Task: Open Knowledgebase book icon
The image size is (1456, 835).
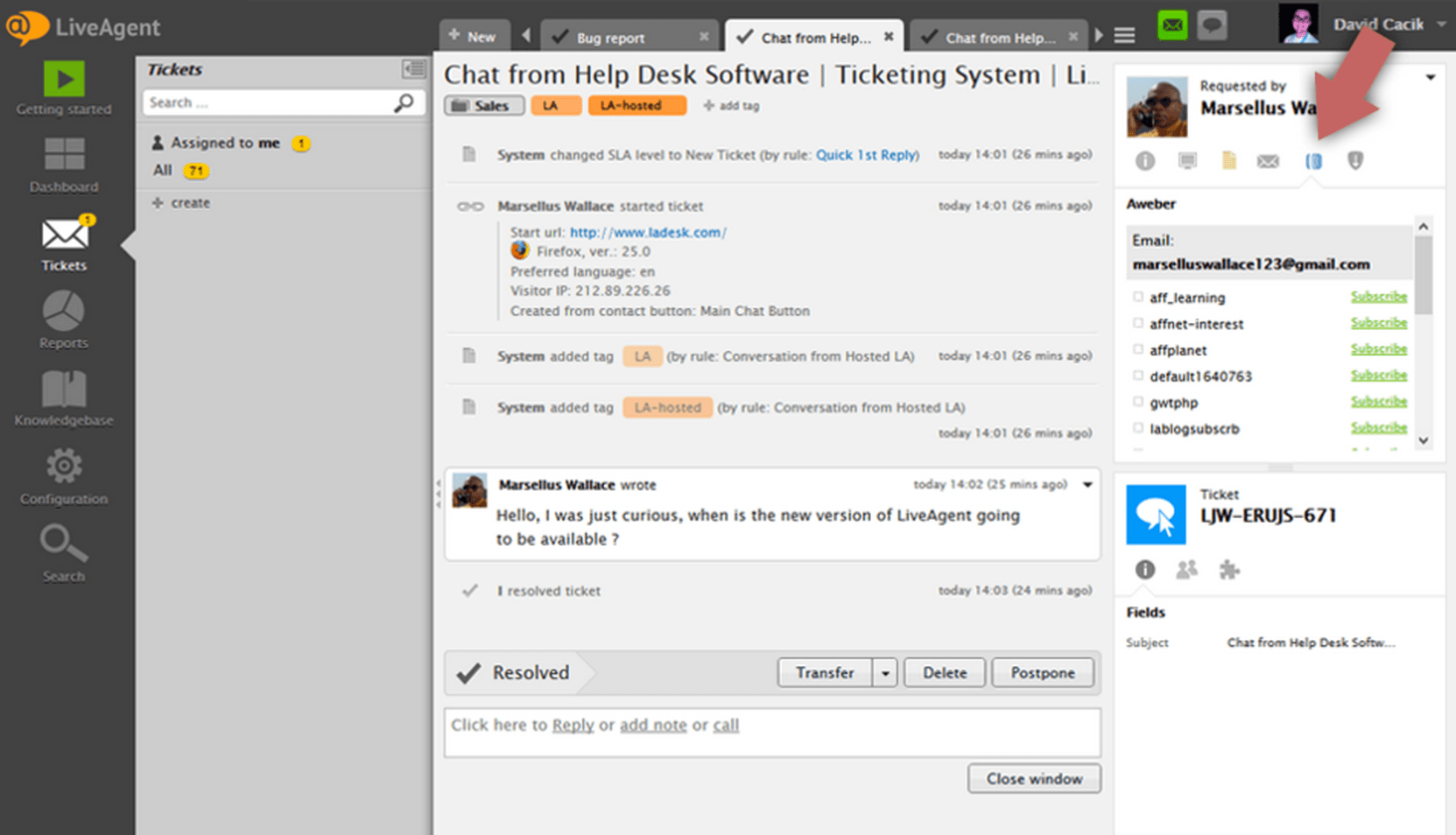Action: 64,389
